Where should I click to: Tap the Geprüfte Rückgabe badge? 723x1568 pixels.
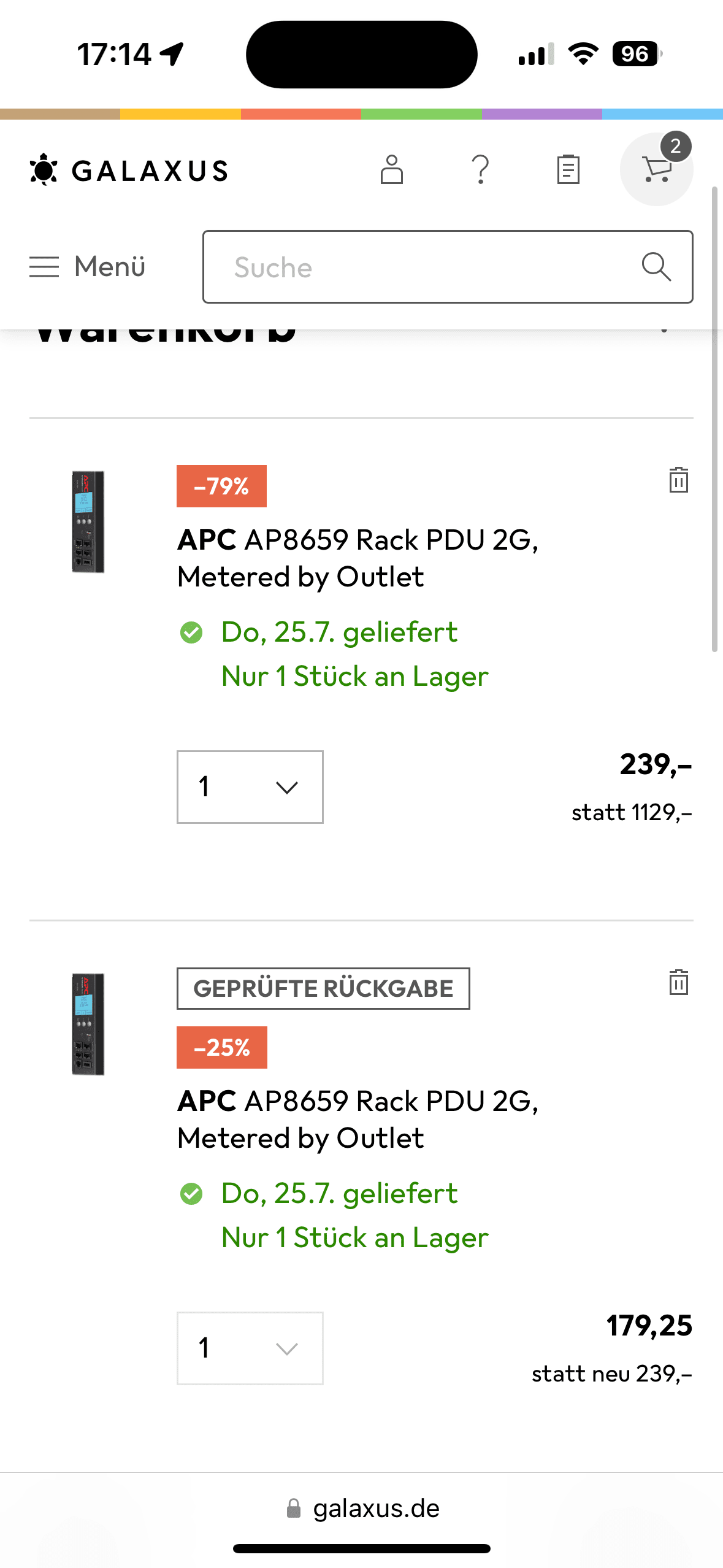click(x=323, y=988)
